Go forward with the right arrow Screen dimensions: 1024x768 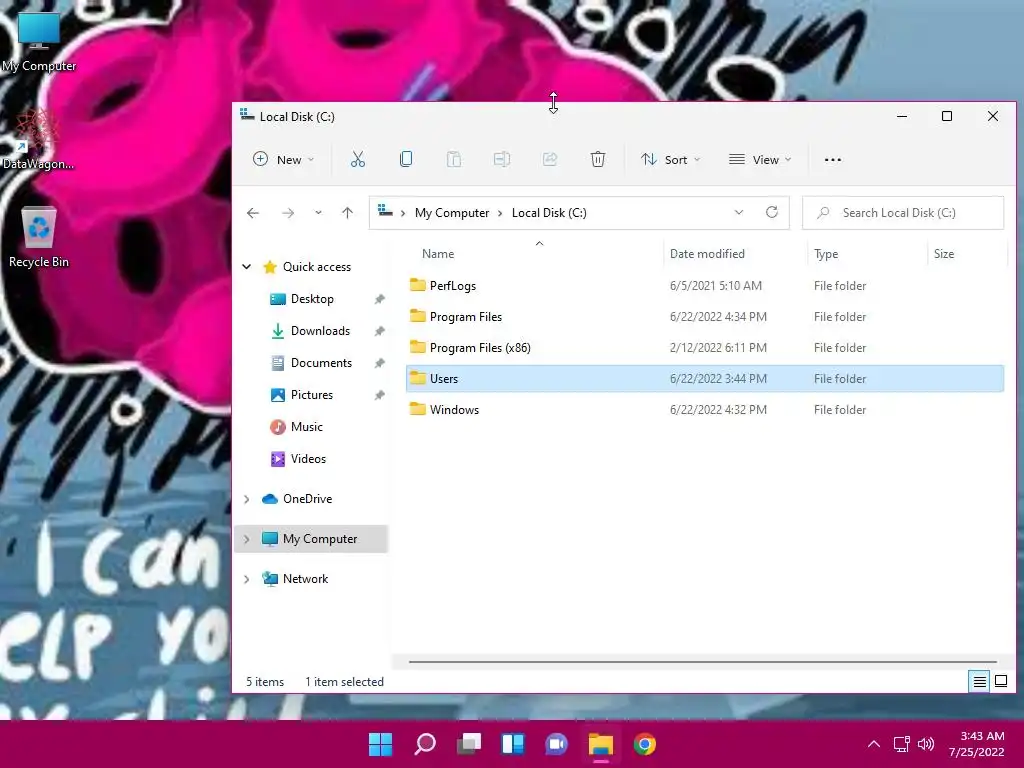tap(288, 213)
